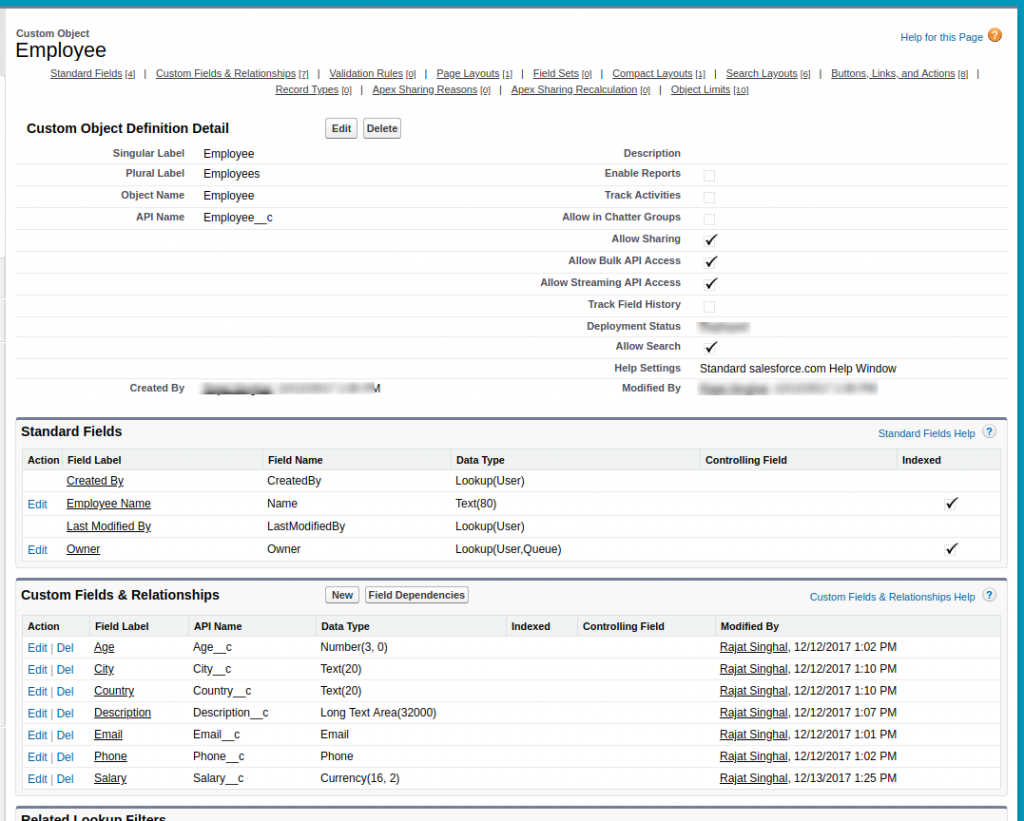Open Search Layouts [6] section link
1024x821 pixels.
[768, 74]
